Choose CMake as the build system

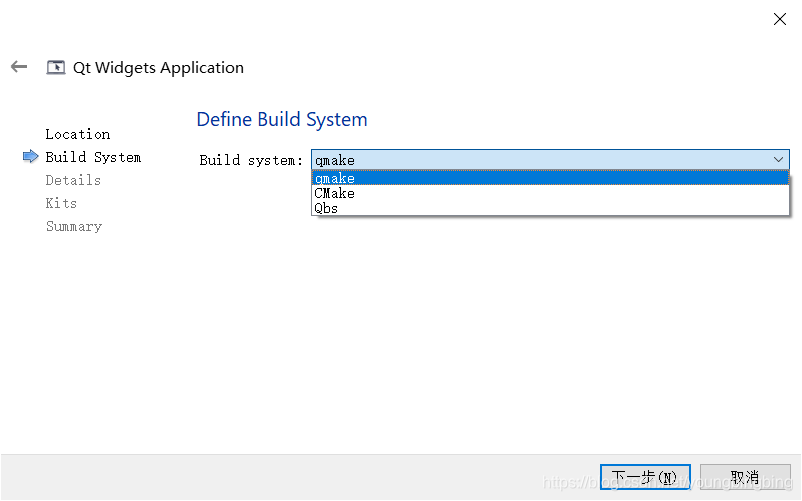(x=550, y=193)
